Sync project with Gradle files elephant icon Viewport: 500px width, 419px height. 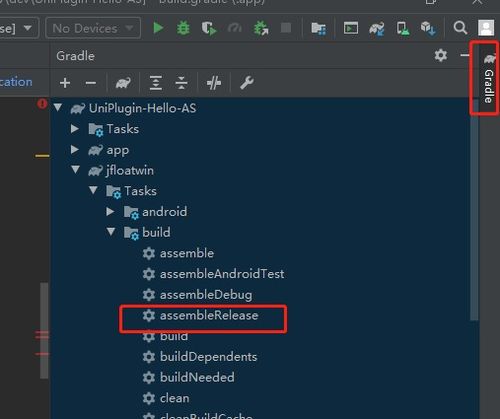[377, 29]
